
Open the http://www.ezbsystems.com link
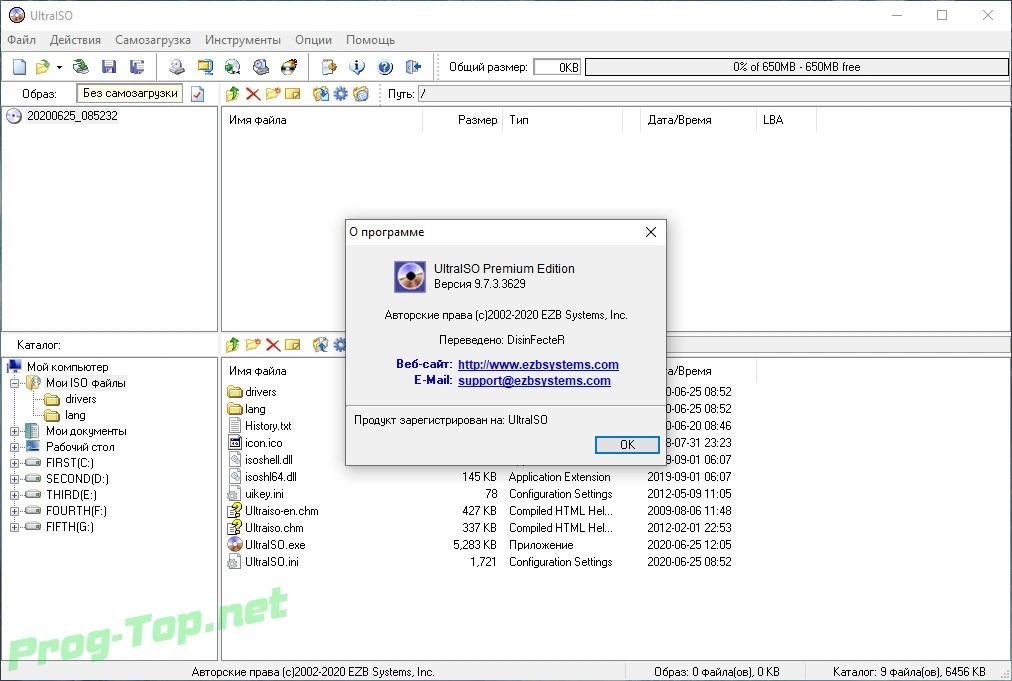pos(538,365)
